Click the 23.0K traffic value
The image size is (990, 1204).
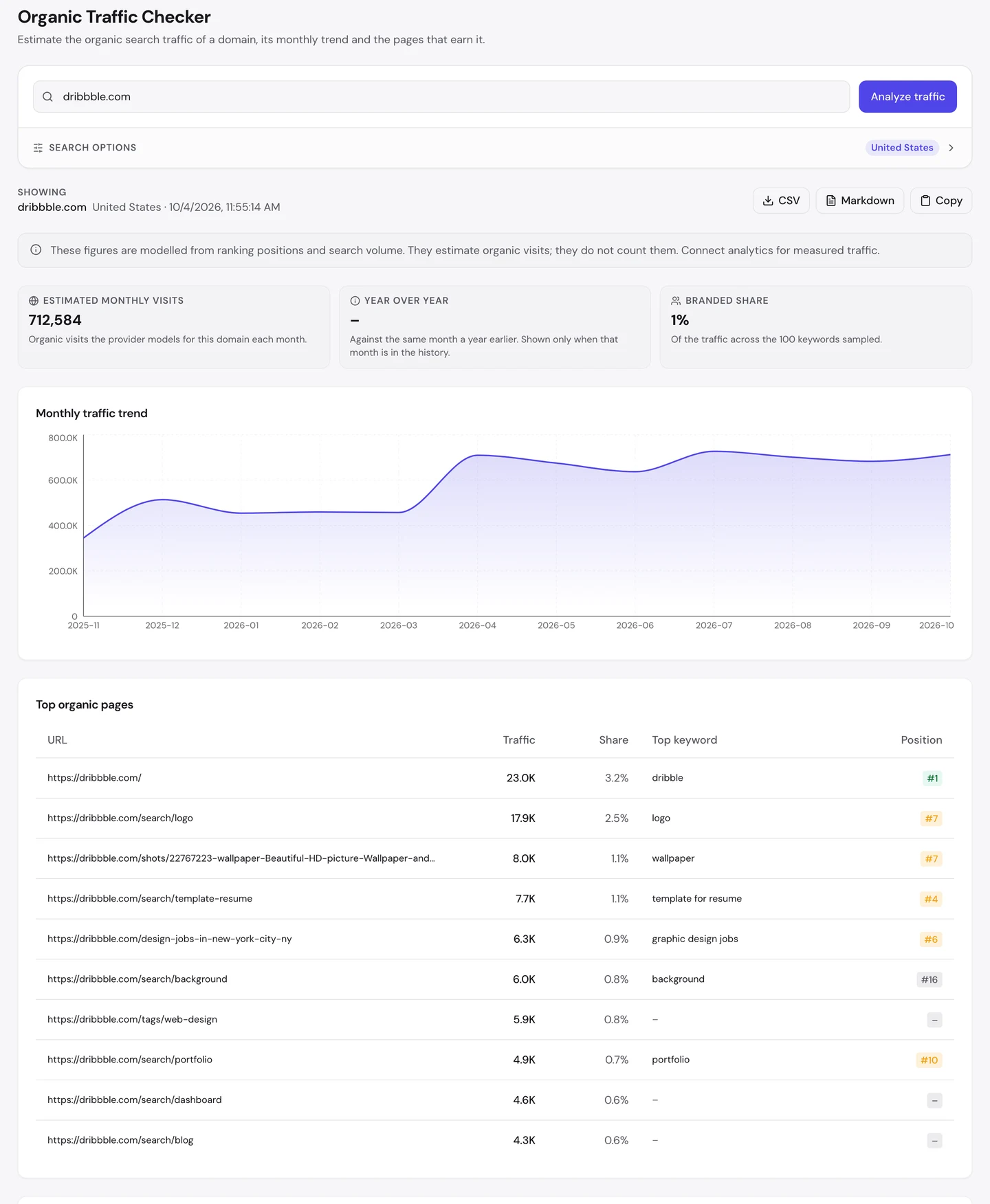click(520, 778)
